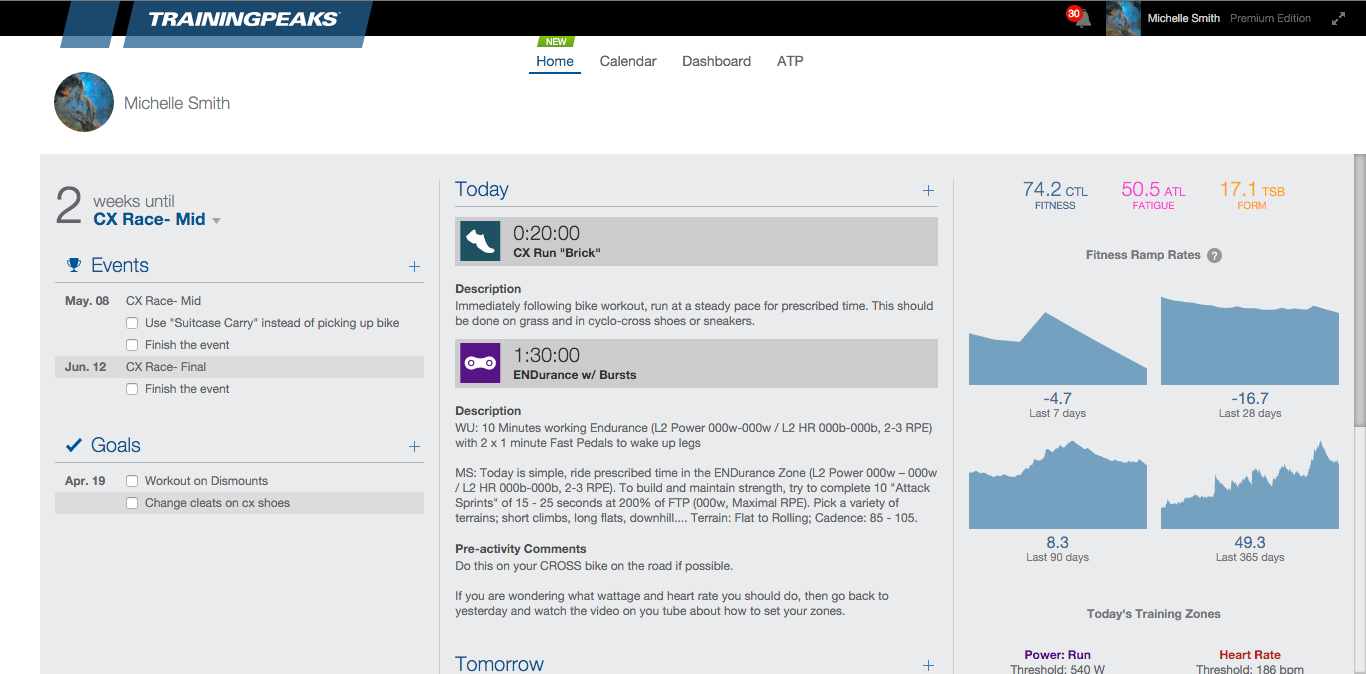Check 'Finish the event' under CX Race- Final

[x=132, y=389]
